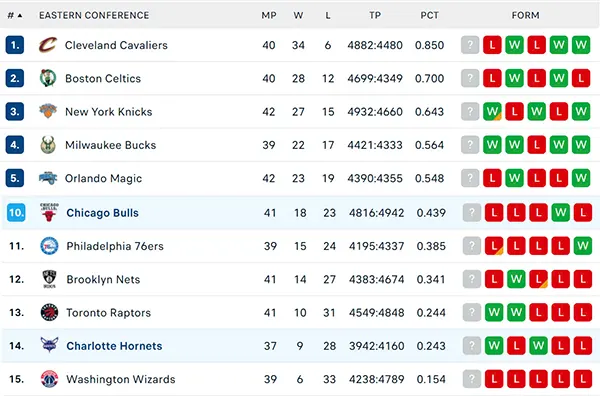This screenshot has height=396, width=600.
Task: Click the Boston Celtics team logo
Action: [x=48, y=78]
